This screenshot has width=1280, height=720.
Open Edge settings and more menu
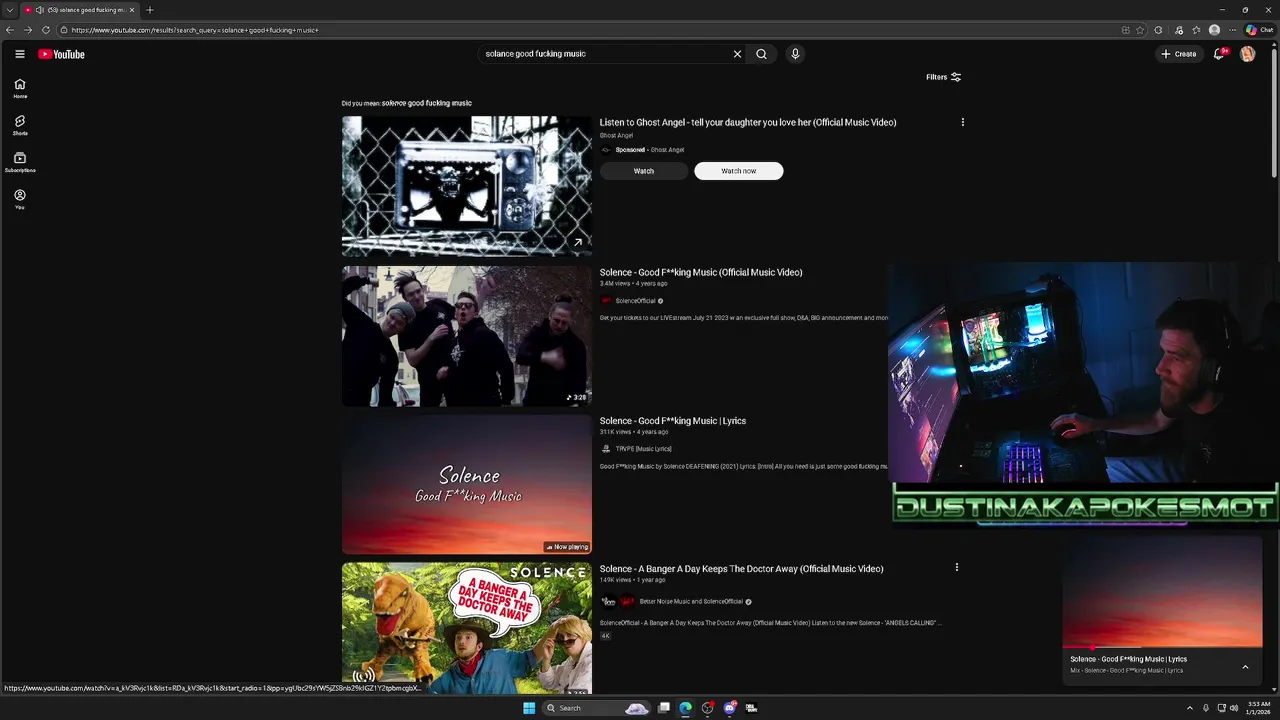click(1232, 30)
